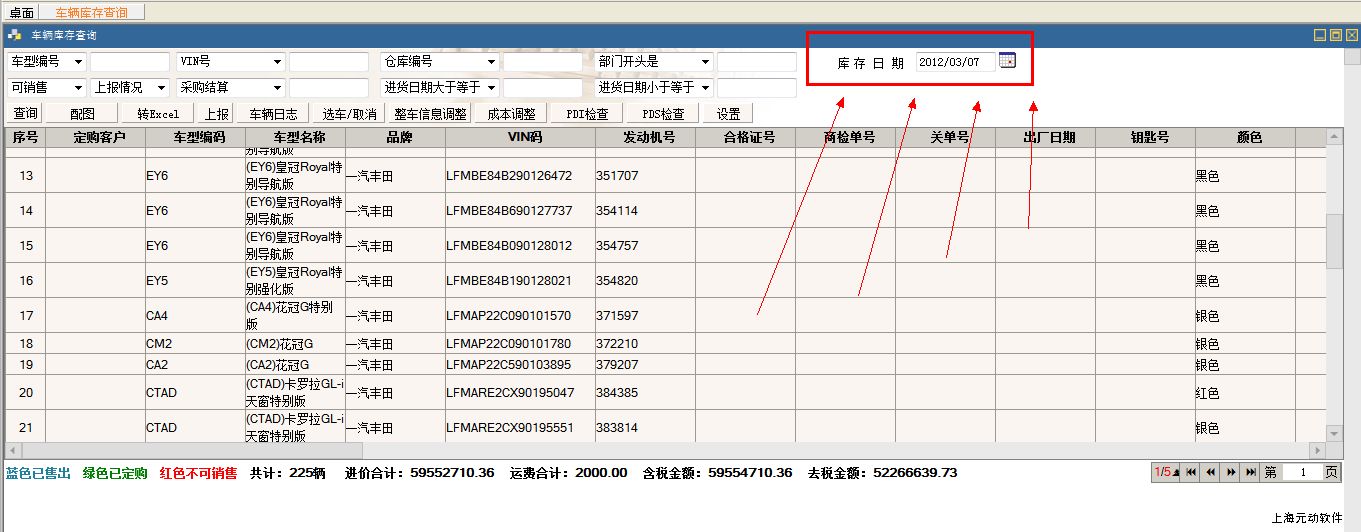This screenshot has width=1361, height=532.
Task: Restore the inner 车辆库存查询 window
Action: (1335, 35)
